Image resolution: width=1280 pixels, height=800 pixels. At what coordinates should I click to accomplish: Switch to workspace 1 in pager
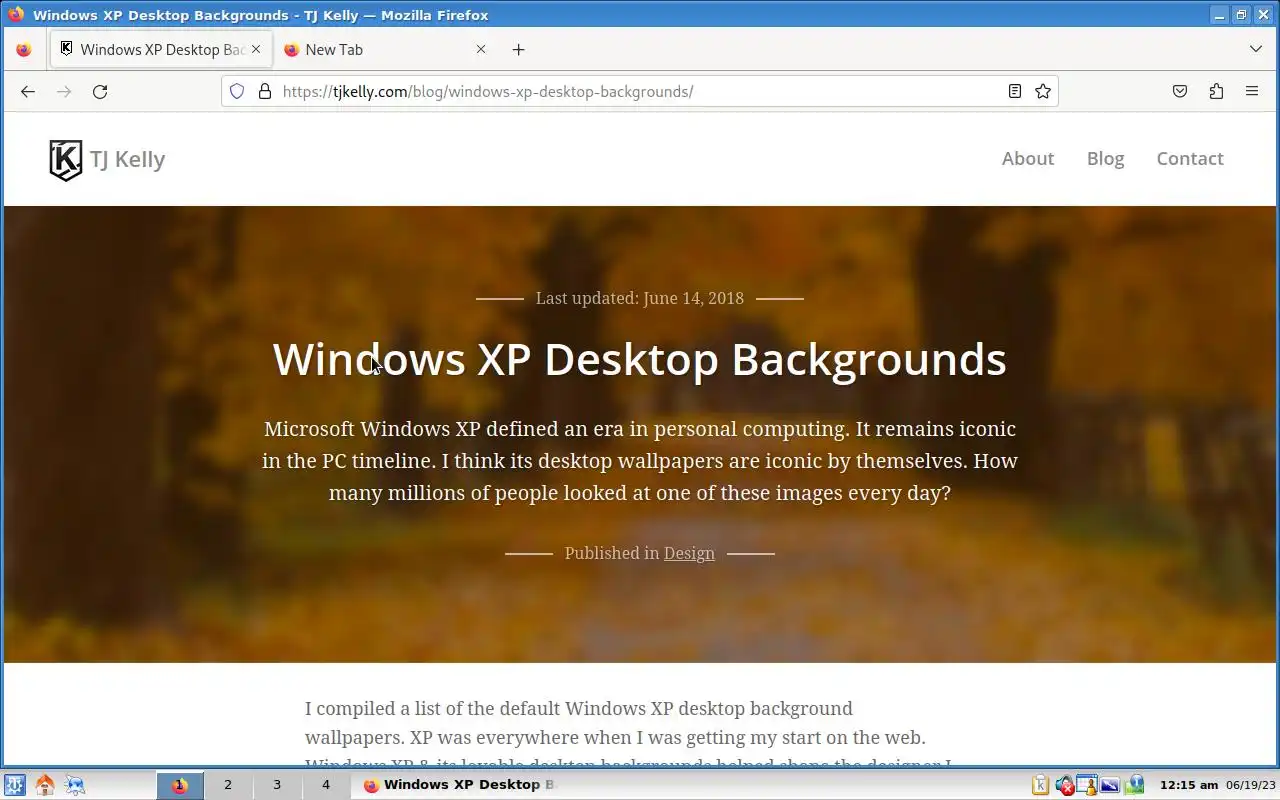coord(180,785)
